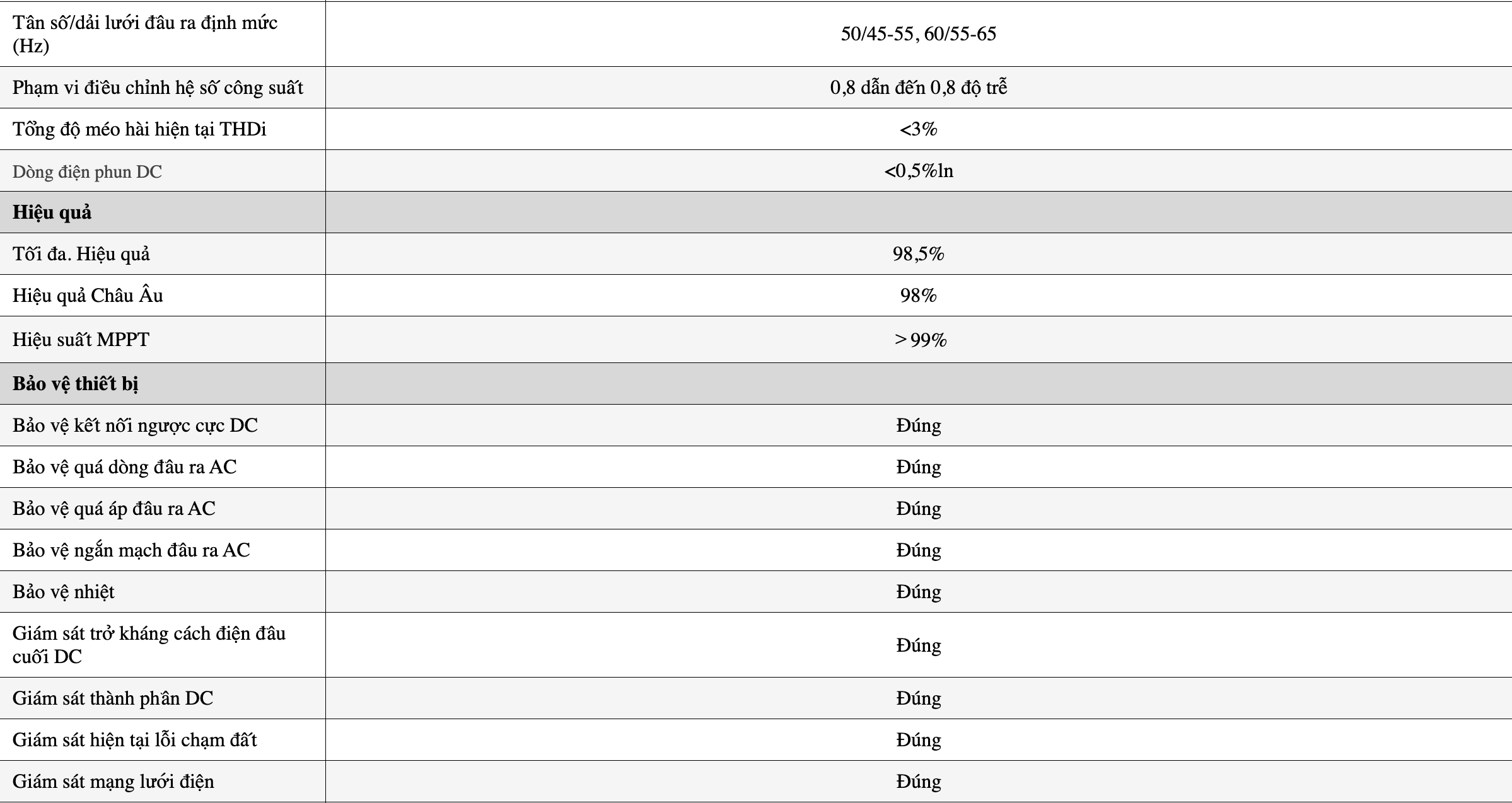The image size is (1512, 803).
Task: Select the >99% MPPT value
Action: pos(920,340)
